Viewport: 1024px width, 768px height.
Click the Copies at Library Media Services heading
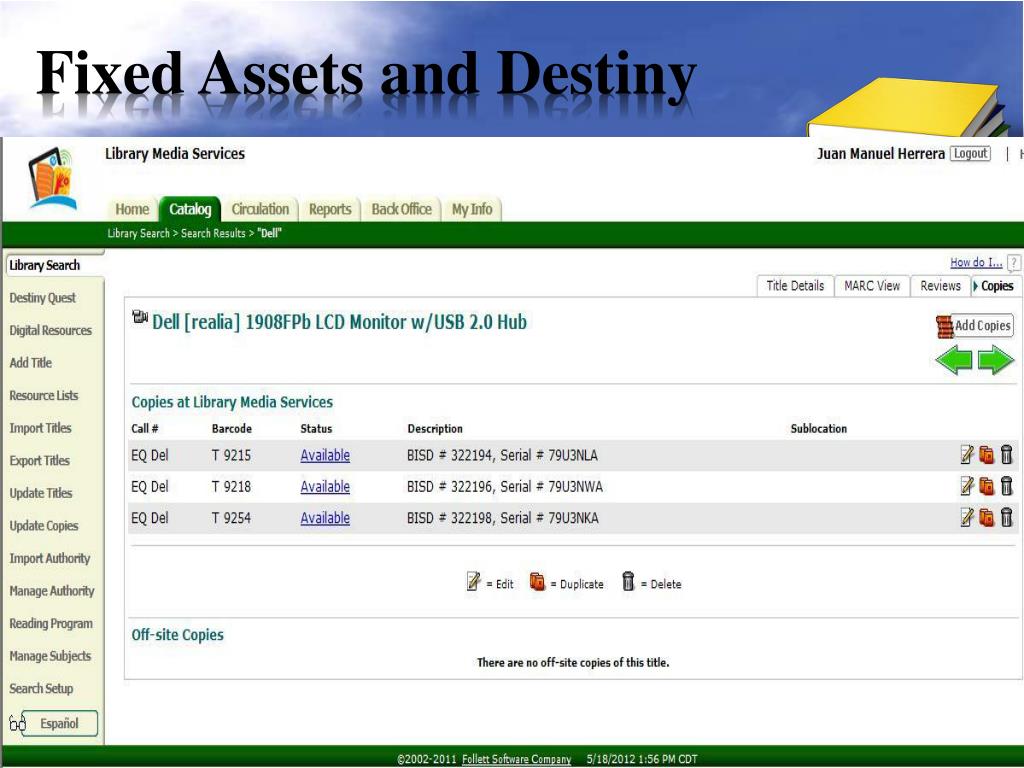pos(232,402)
